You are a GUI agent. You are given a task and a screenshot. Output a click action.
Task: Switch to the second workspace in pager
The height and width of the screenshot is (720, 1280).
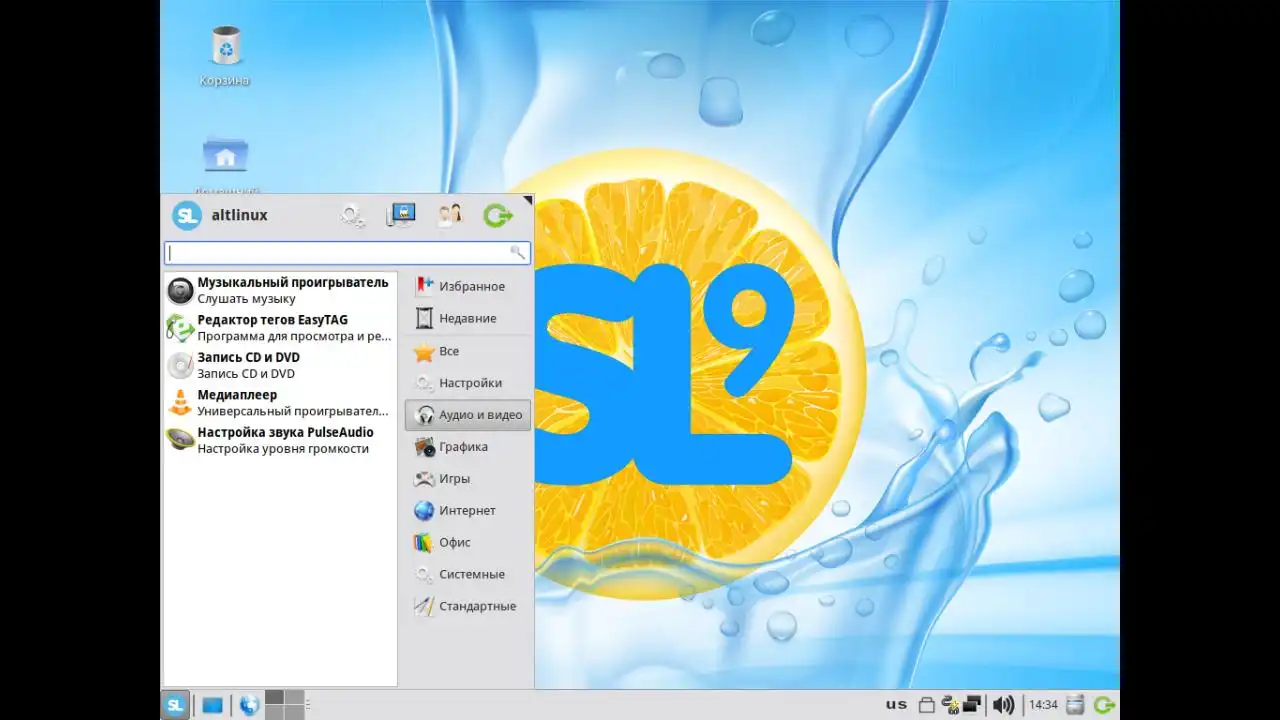tap(294, 698)
